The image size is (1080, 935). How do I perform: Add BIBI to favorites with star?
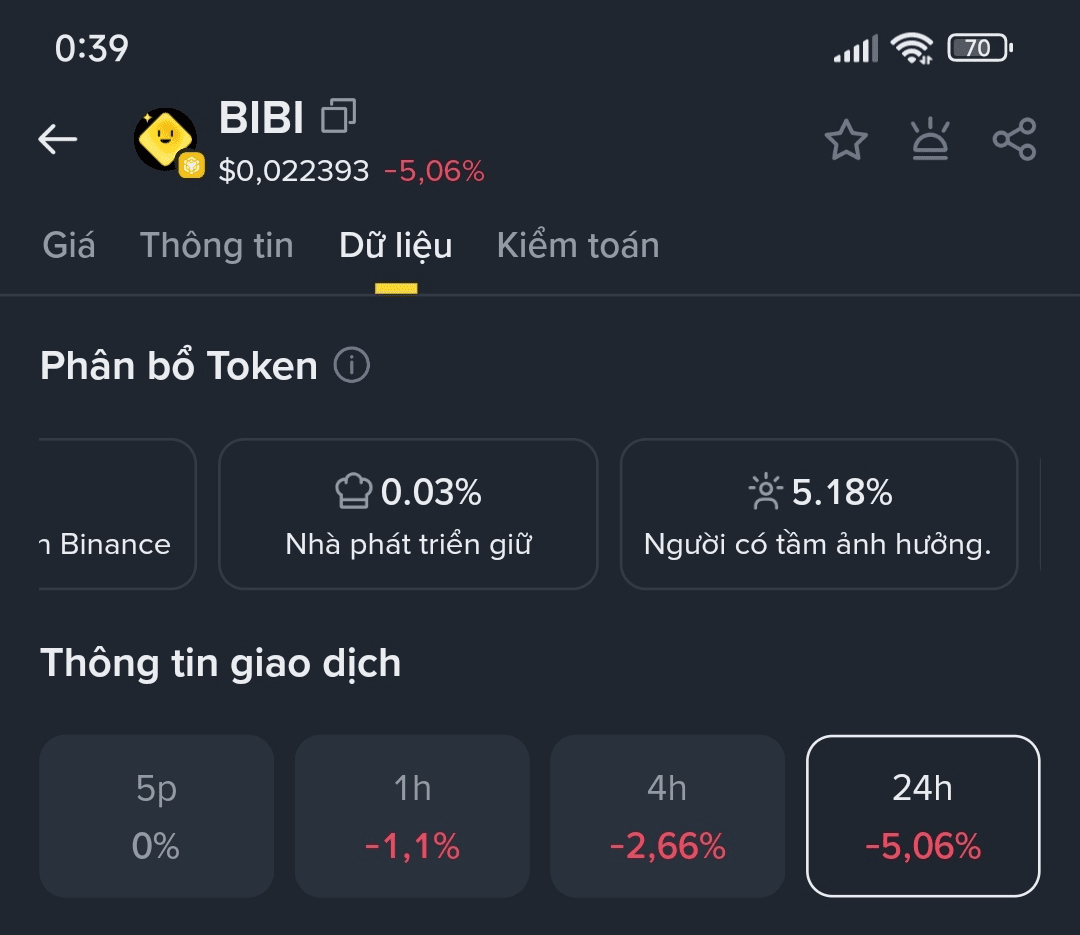tap(846, 140)
